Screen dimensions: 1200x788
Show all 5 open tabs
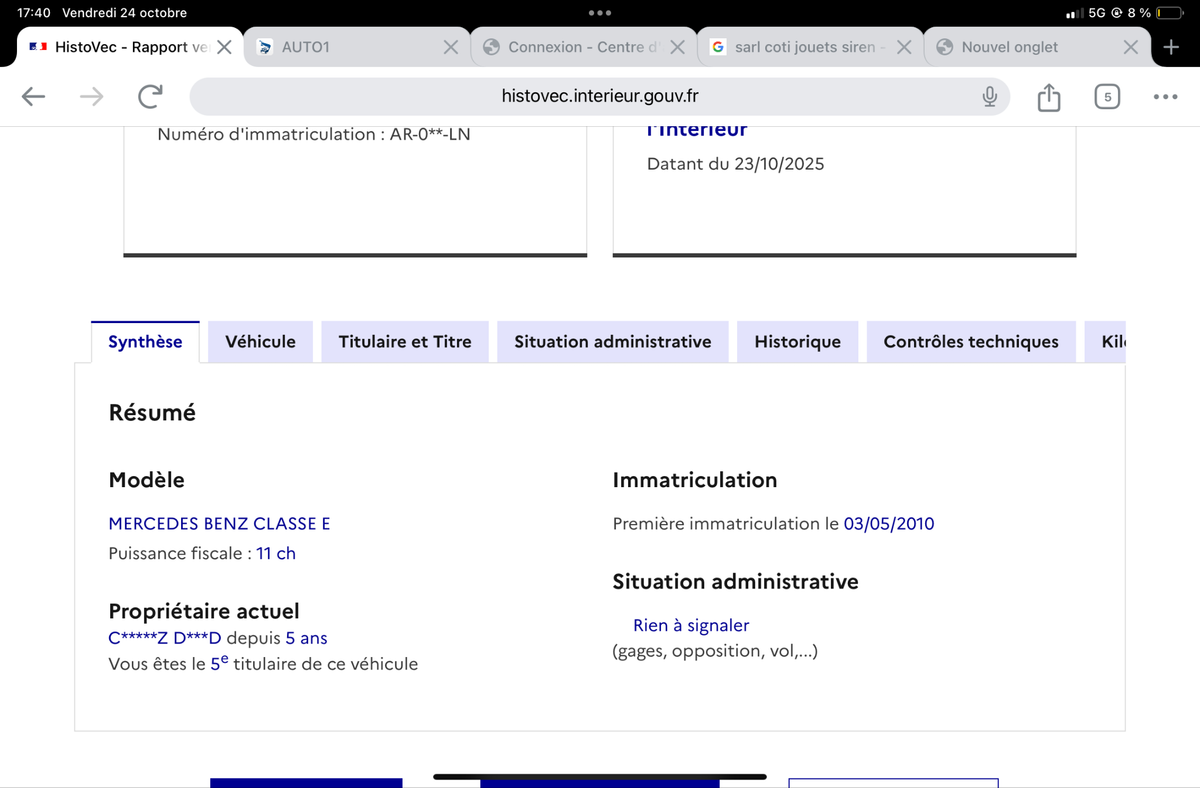click(x=1107, y=96)
